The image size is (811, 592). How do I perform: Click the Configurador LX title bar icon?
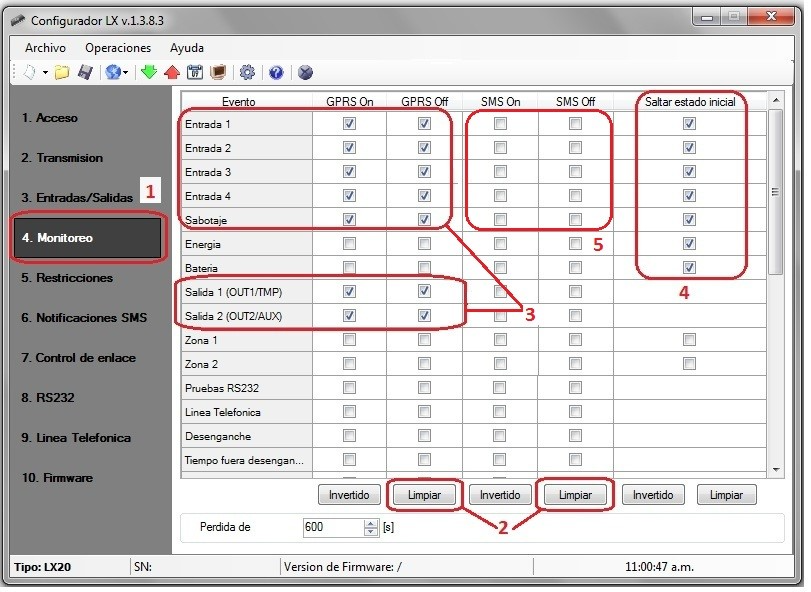pos(19,21)
